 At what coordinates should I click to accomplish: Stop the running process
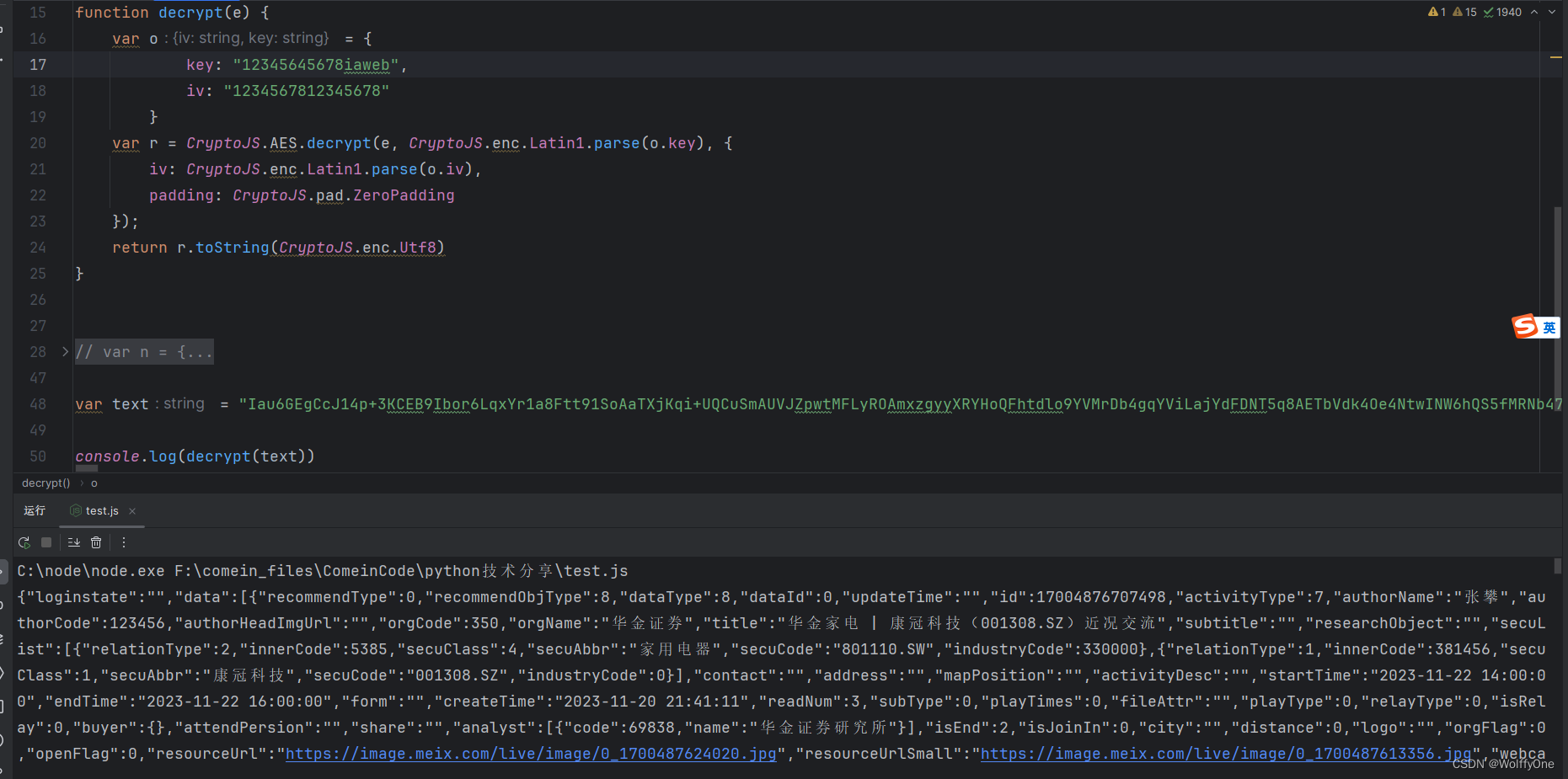(46, 542)
